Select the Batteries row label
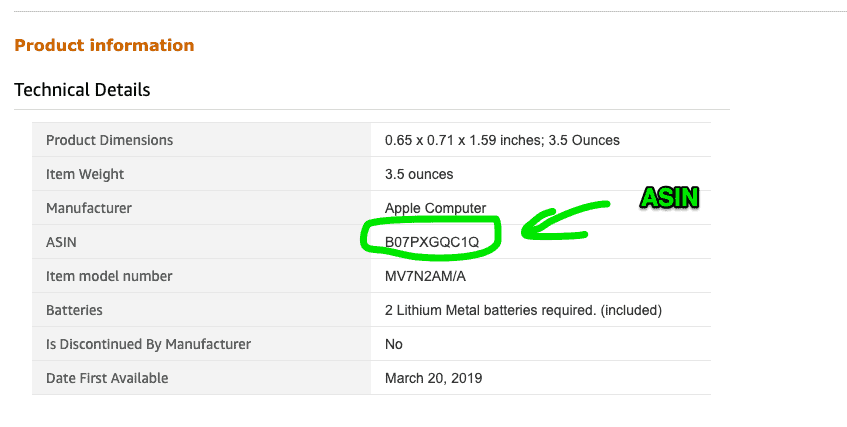Viewport: 847px width, 427px height. point(74,310)
